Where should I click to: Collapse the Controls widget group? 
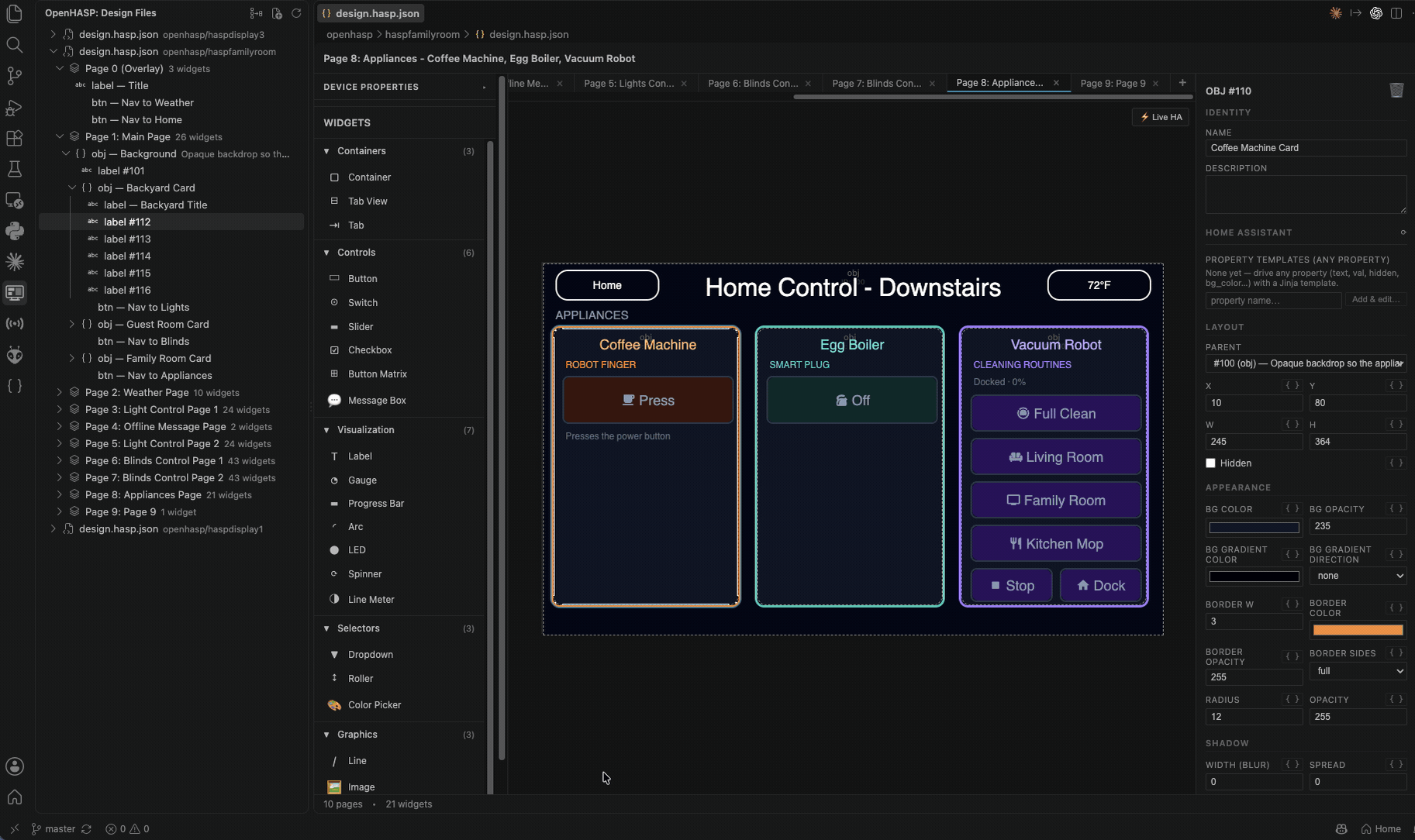326,253
